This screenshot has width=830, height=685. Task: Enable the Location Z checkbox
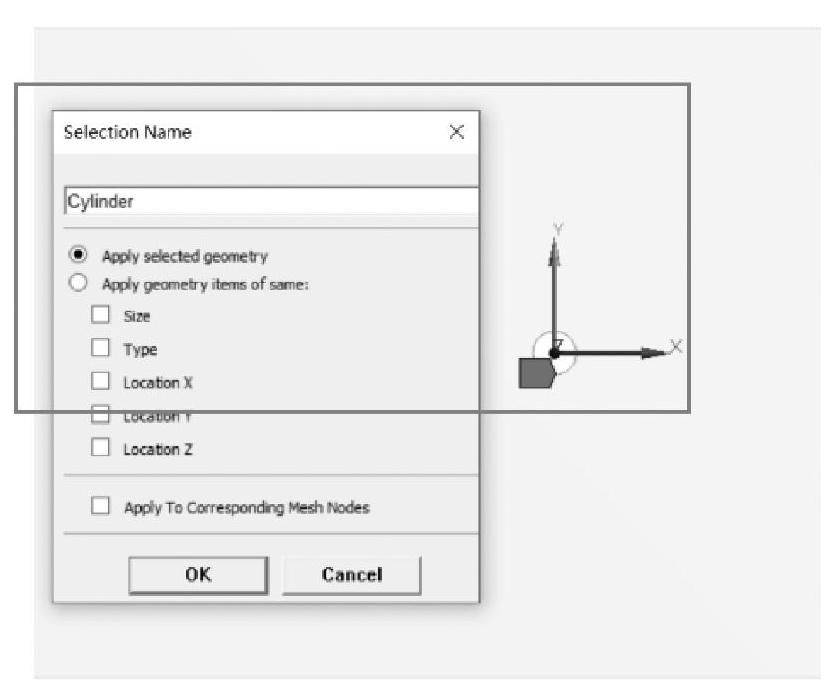click(100, 448)
